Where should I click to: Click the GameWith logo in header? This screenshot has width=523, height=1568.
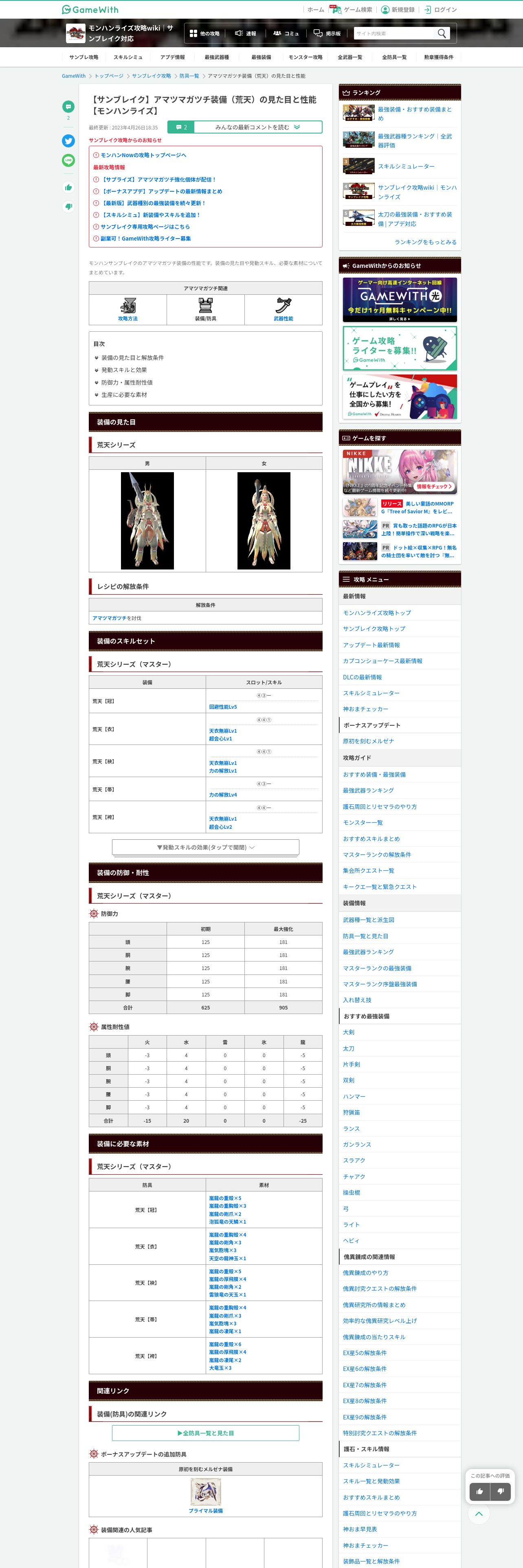pyautogui.click(x=90, y=9)
